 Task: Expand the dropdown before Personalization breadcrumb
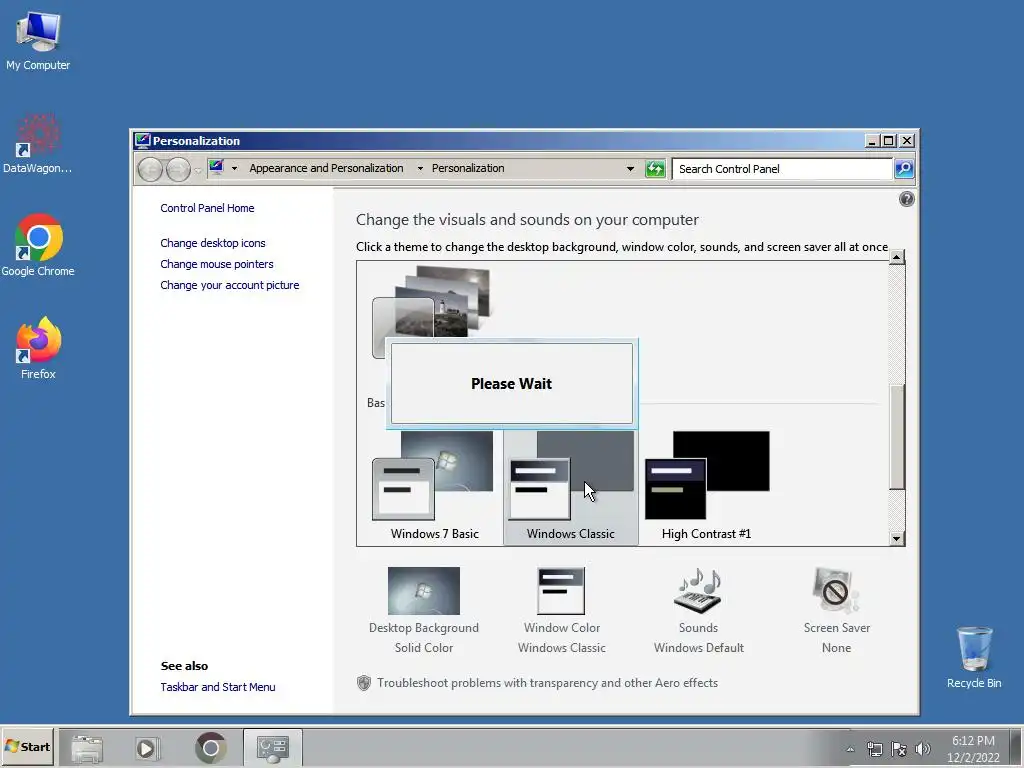point(420,168)
